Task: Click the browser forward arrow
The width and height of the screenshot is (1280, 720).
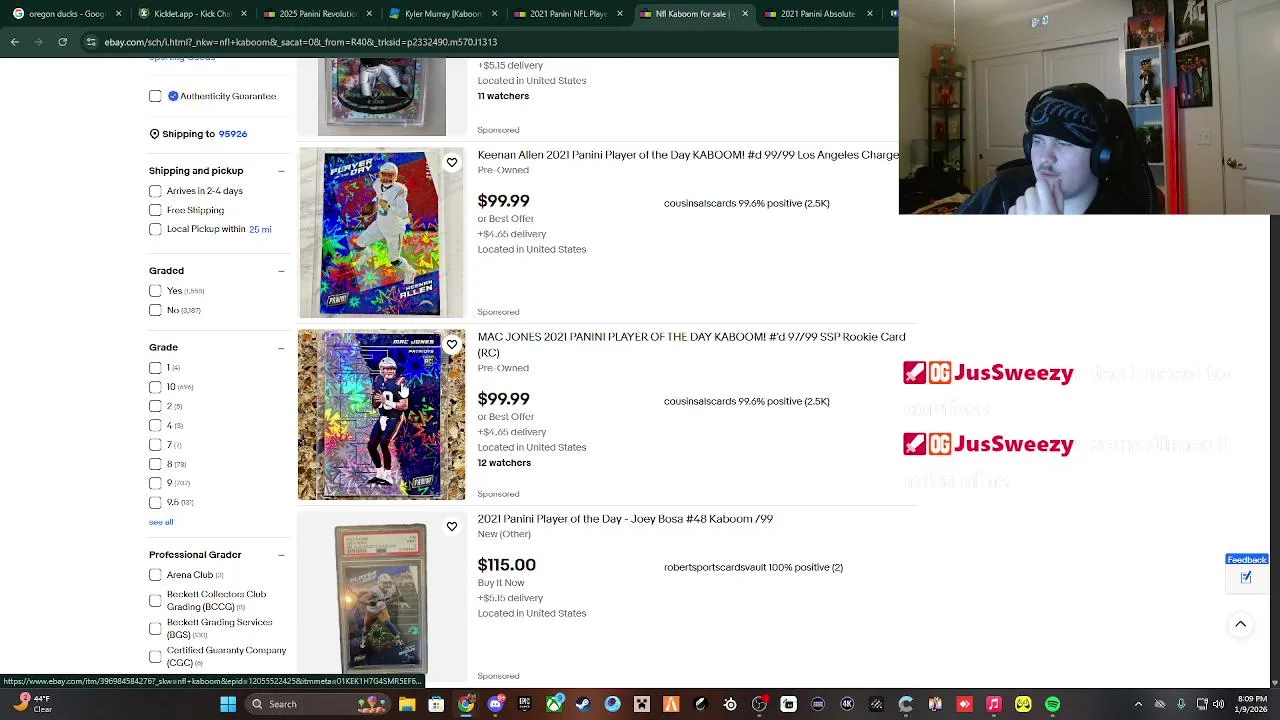Action: click(39, 42)
